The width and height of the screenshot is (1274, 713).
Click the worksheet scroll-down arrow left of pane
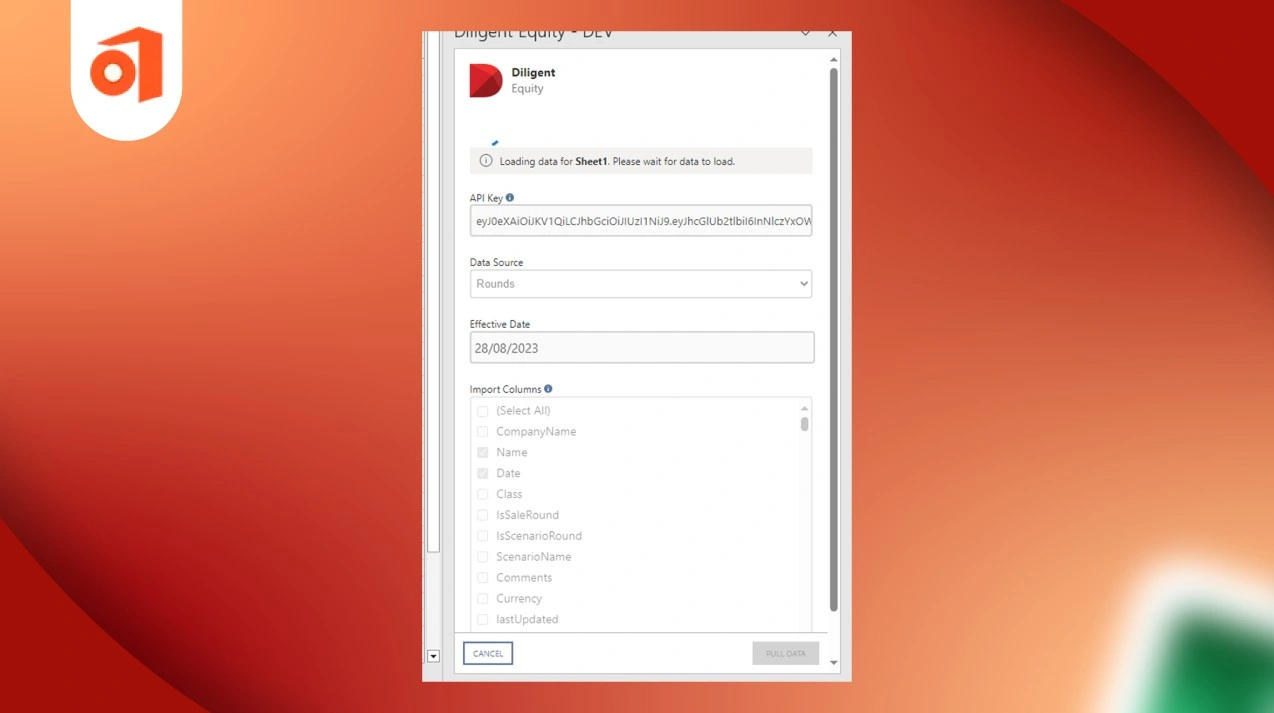(433, 657)
